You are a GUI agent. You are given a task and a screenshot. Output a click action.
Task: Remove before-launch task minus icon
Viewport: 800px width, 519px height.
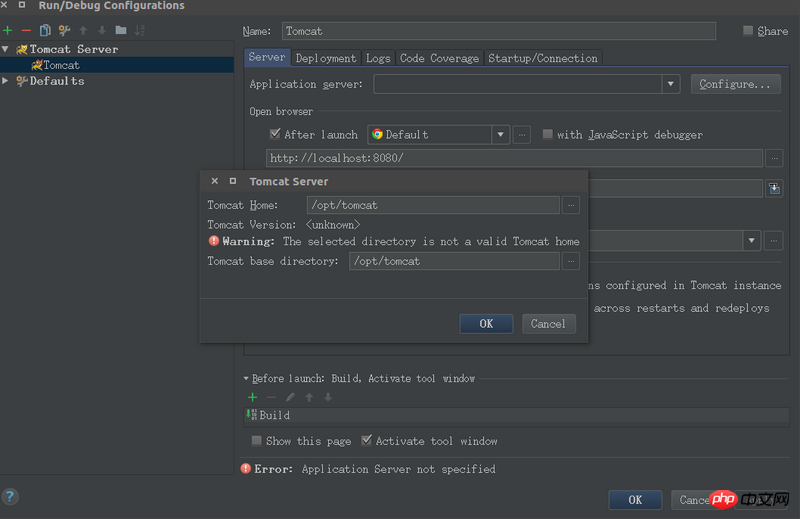pos(271,397)
